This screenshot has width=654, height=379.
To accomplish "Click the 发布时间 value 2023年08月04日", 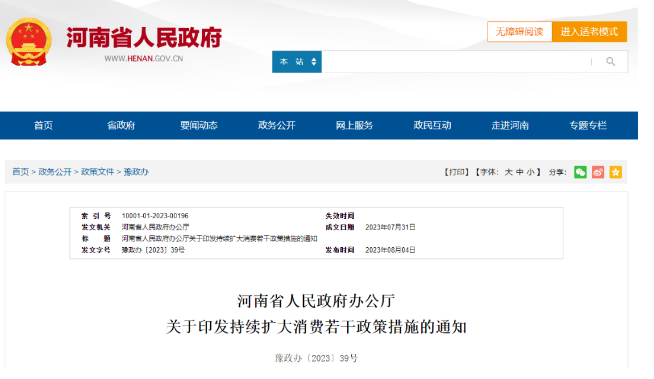I will tap(390, 250).
